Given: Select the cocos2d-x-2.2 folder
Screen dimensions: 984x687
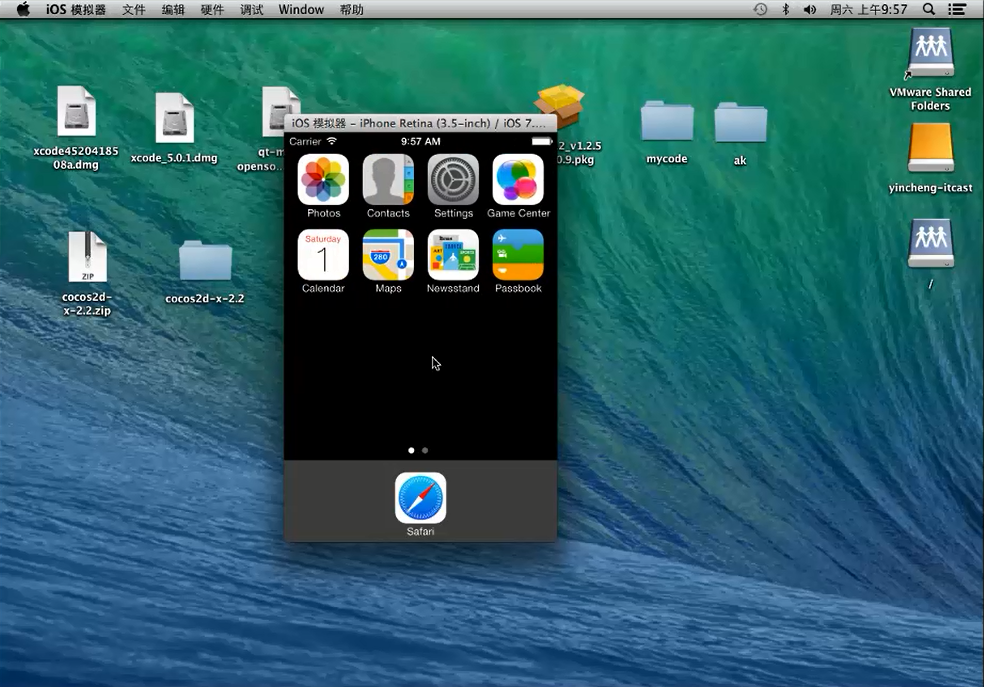Looking at the screenshot, I should 205,260.
